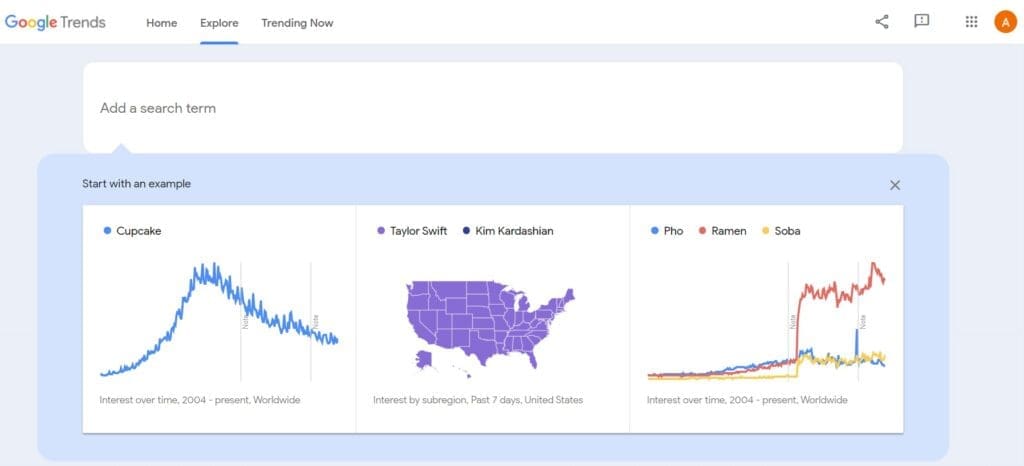Click the Ramen legend label

coord(729,231)
